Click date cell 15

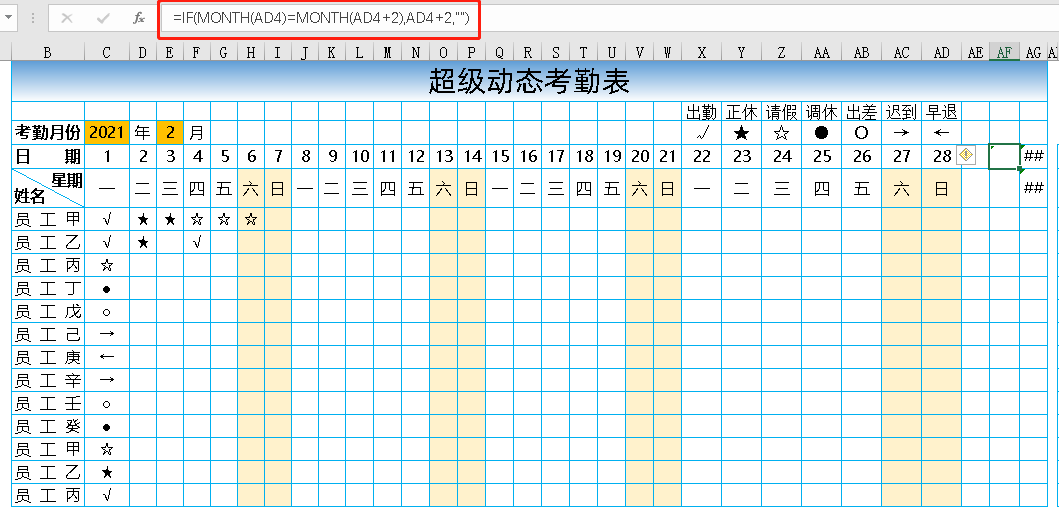click(x=500, y=157)
